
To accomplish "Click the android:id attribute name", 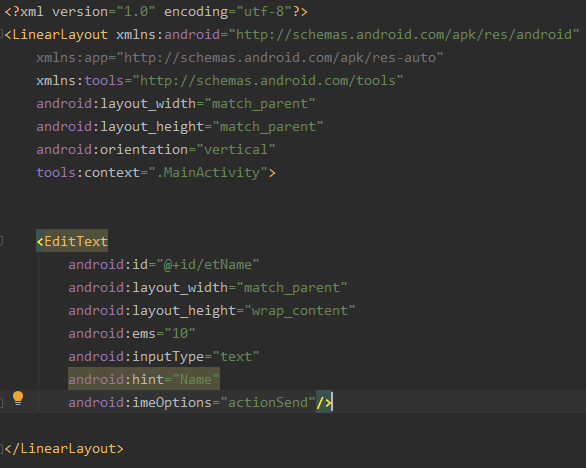I will [108, 265].
